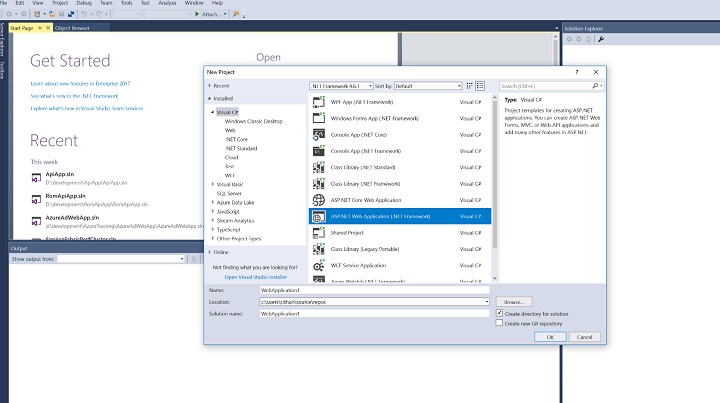Select the ASP.NET Web Application (.NET Framework) icon

coord(319,216)
